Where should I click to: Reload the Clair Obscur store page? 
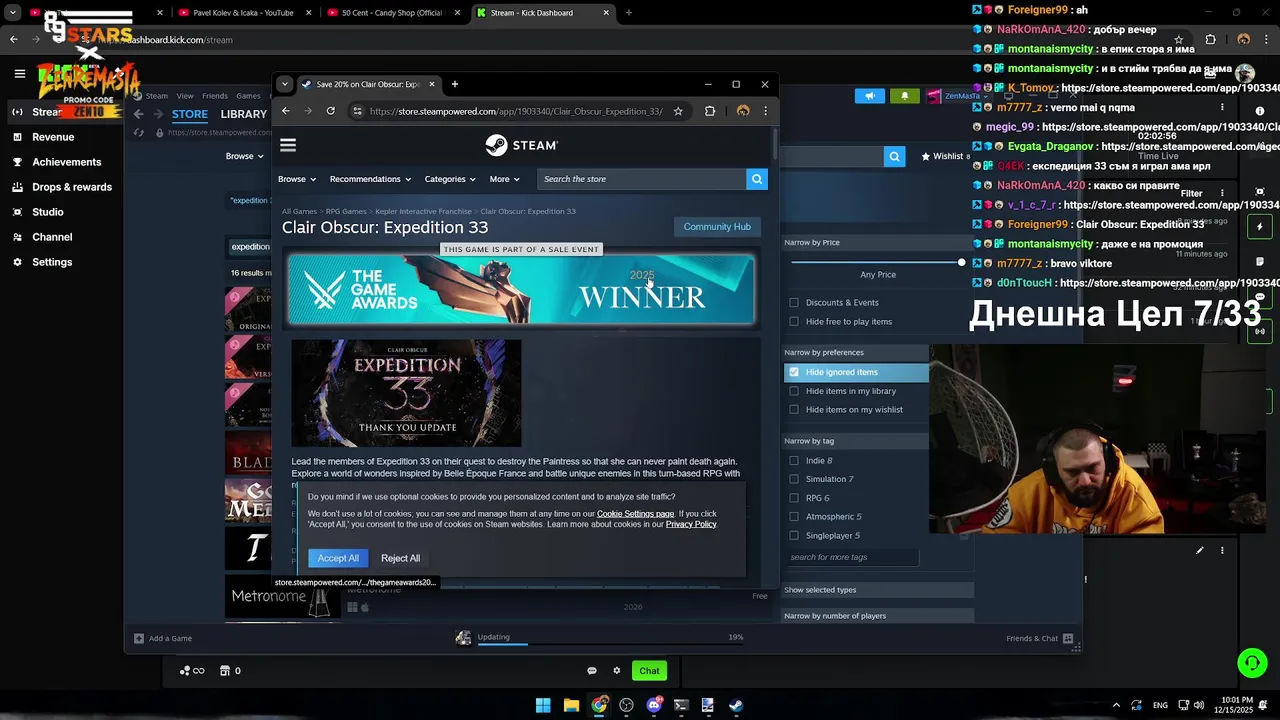[x=330, y=111]
